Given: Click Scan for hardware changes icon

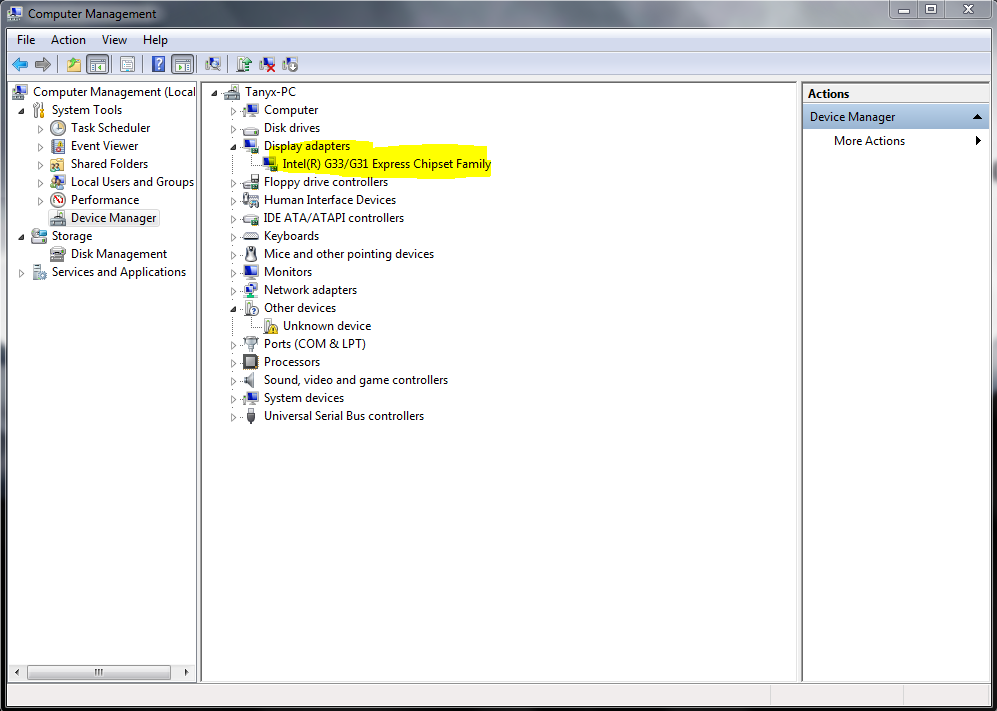Looking at the screenshot, I should tap(213, 64).
